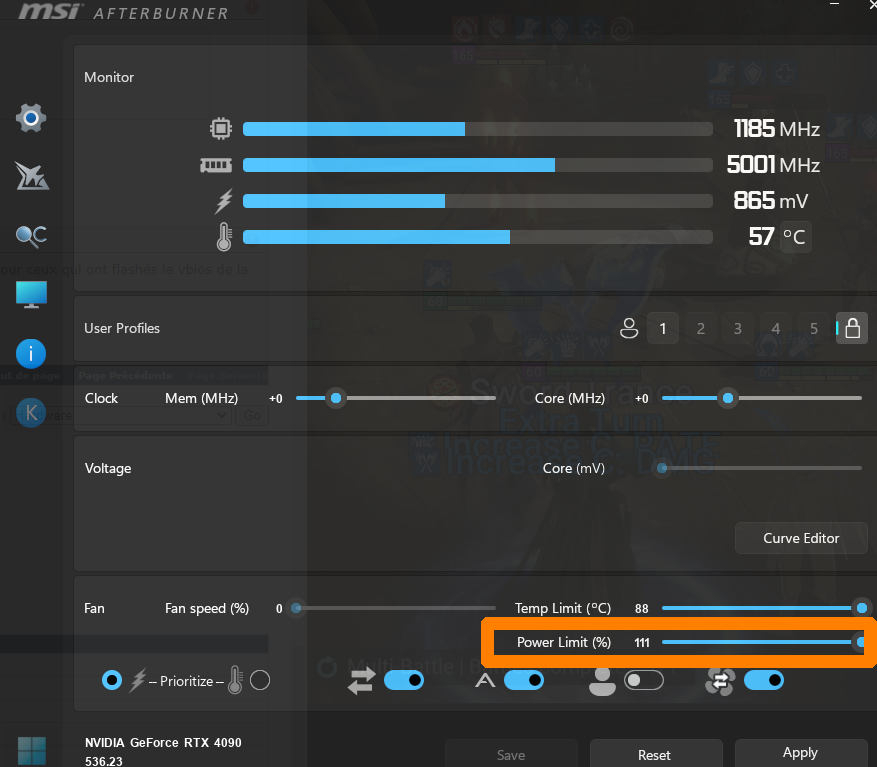
Task: Click the Power Limit slider handle
Action: pyautogui.click(x=861, y=642)
